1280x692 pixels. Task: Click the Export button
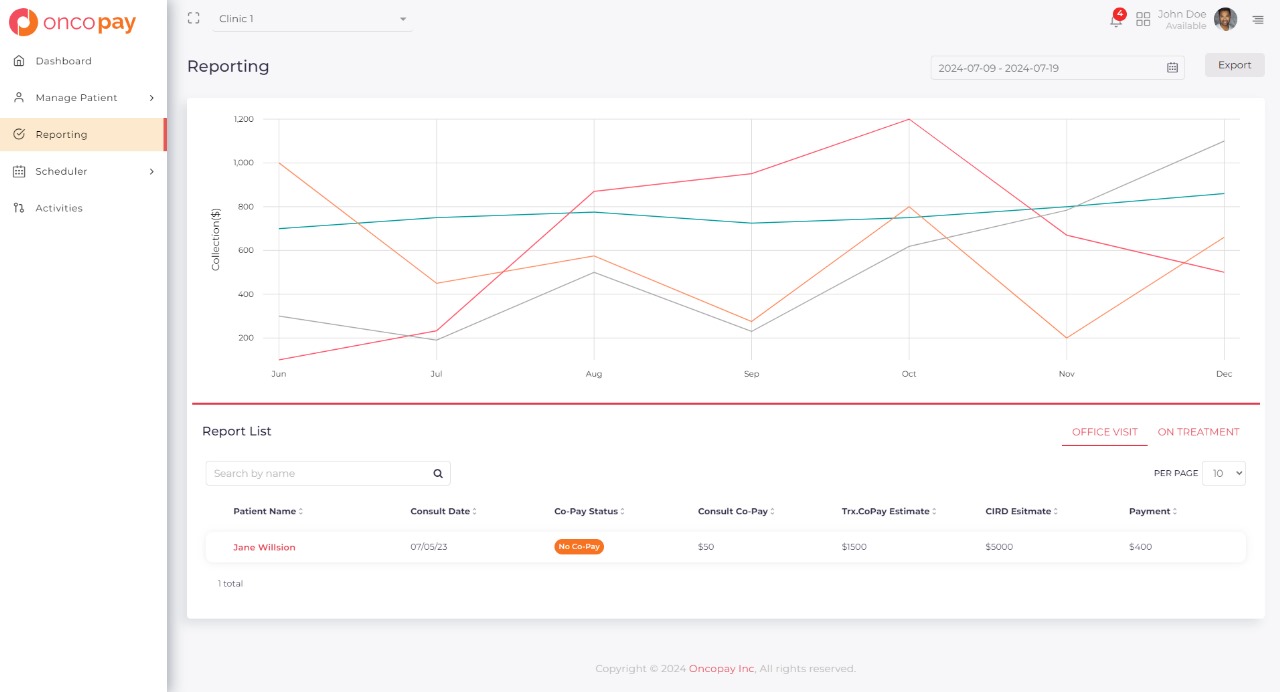click(1234, 65)
